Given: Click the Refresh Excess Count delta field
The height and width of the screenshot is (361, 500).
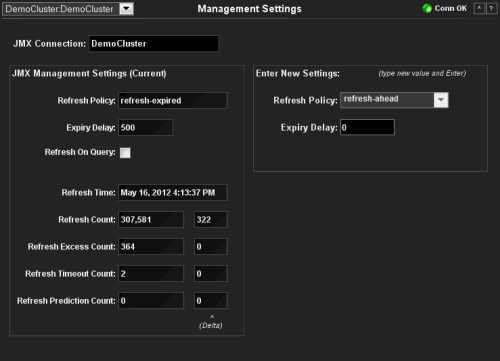Looking at the screenshot, I should [x=211, y=246].
